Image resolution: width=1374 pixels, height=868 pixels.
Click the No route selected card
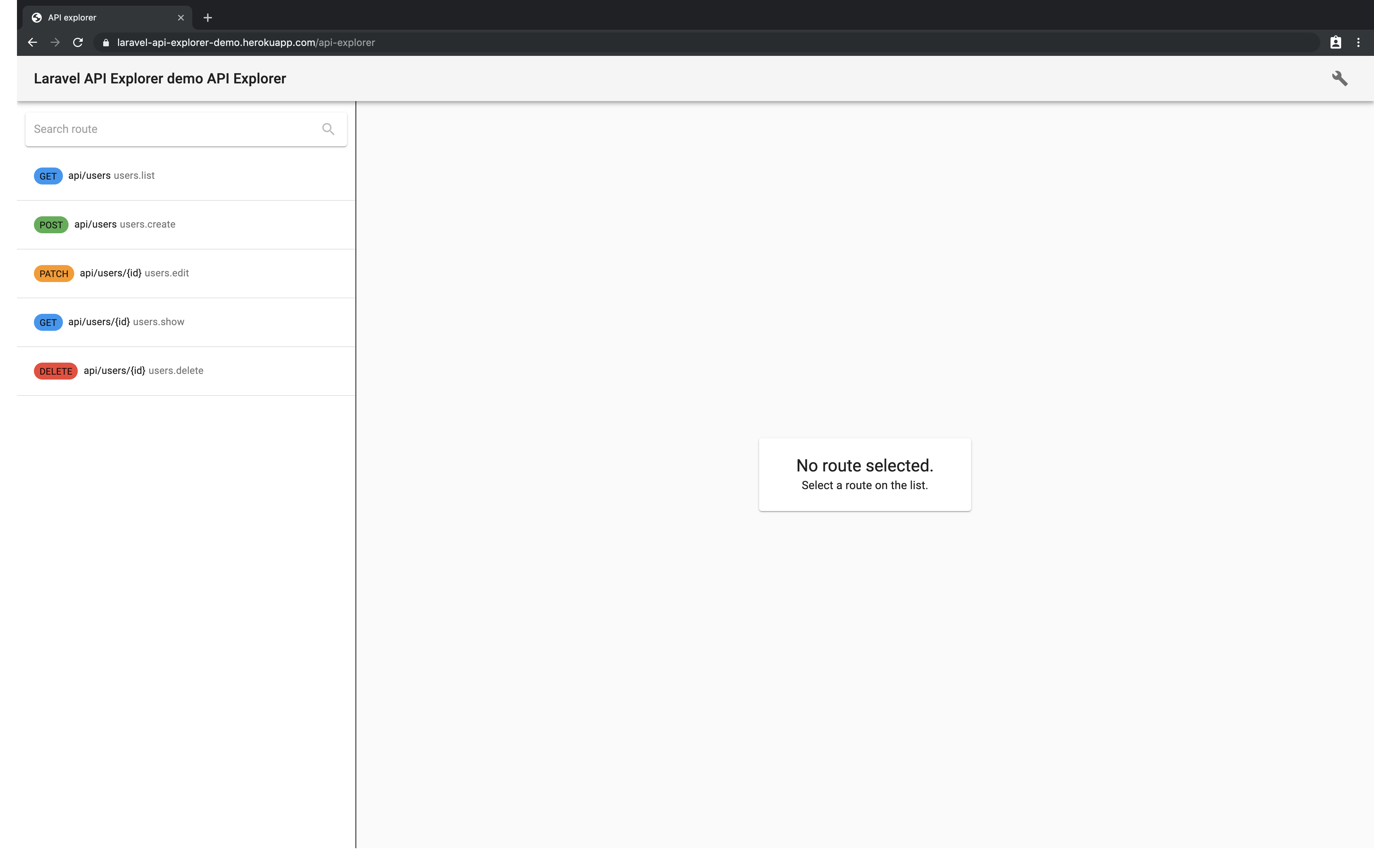[864, 474]
